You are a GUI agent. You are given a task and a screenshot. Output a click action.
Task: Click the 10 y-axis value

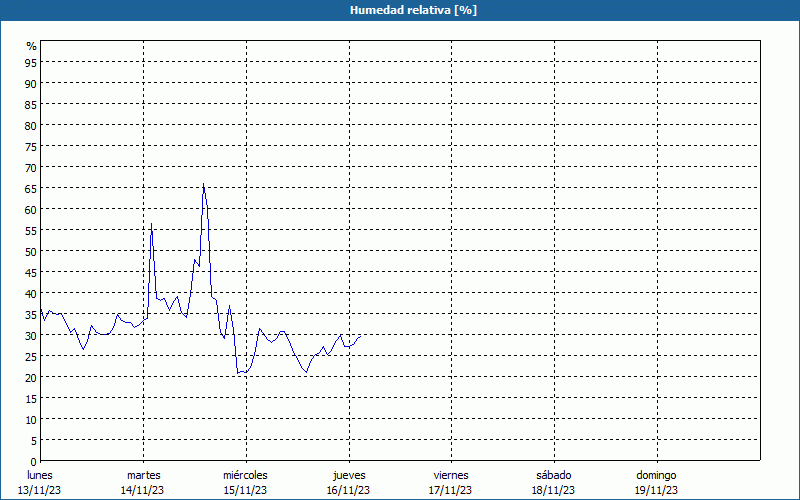click(x=31, y=420)
